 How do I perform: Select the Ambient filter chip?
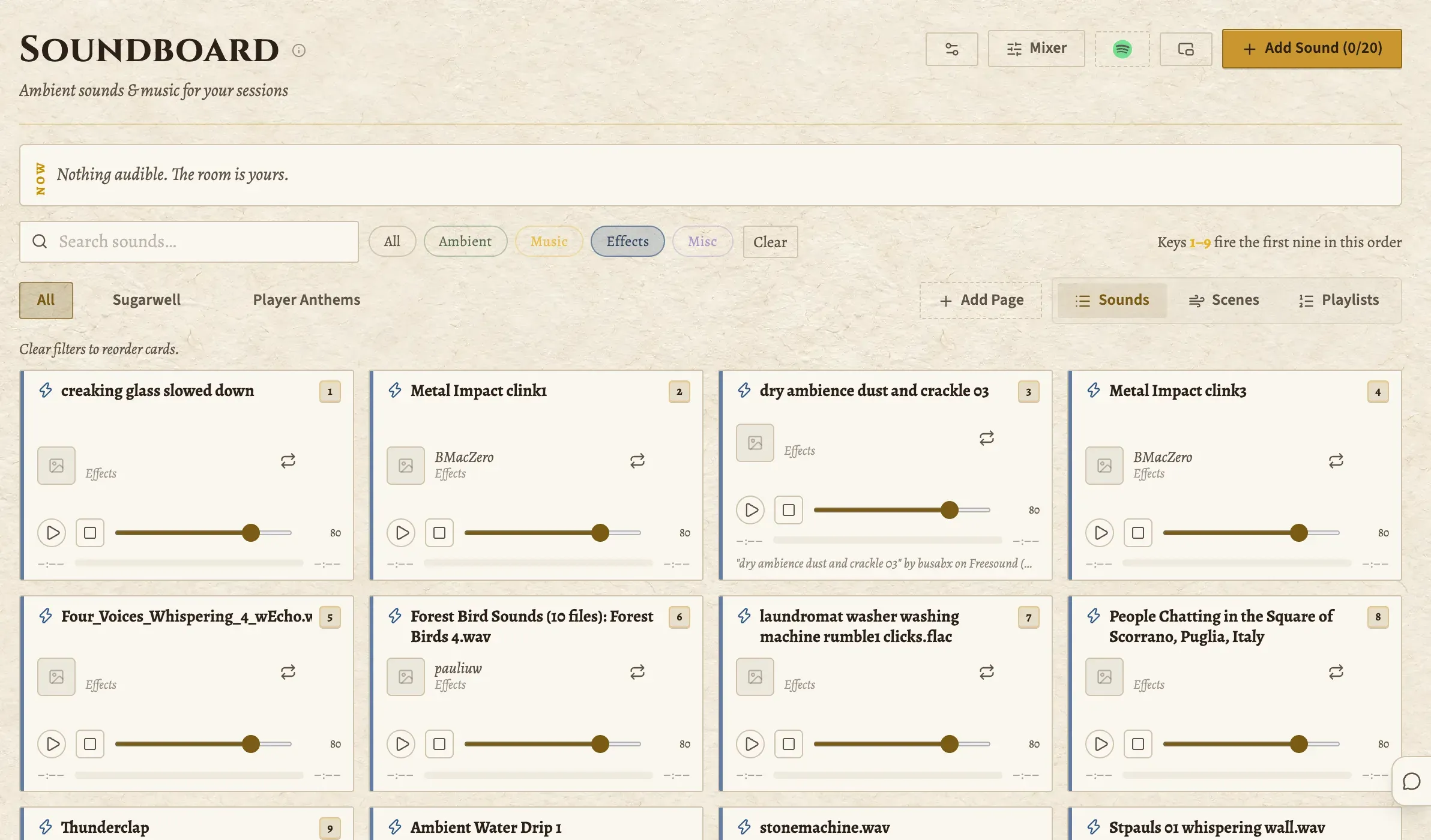(x=465, y=241)
